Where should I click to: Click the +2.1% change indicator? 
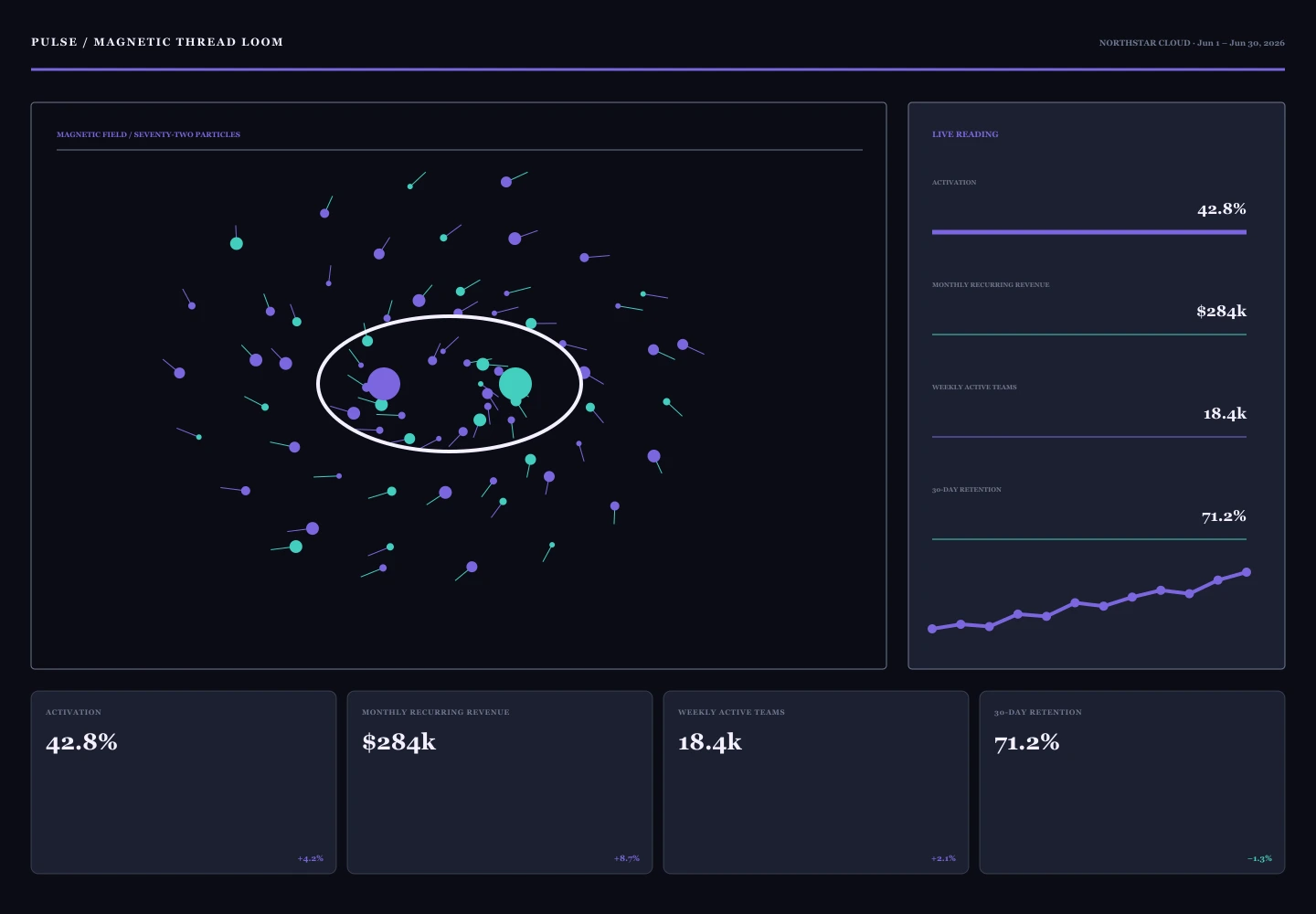point(943,858)
